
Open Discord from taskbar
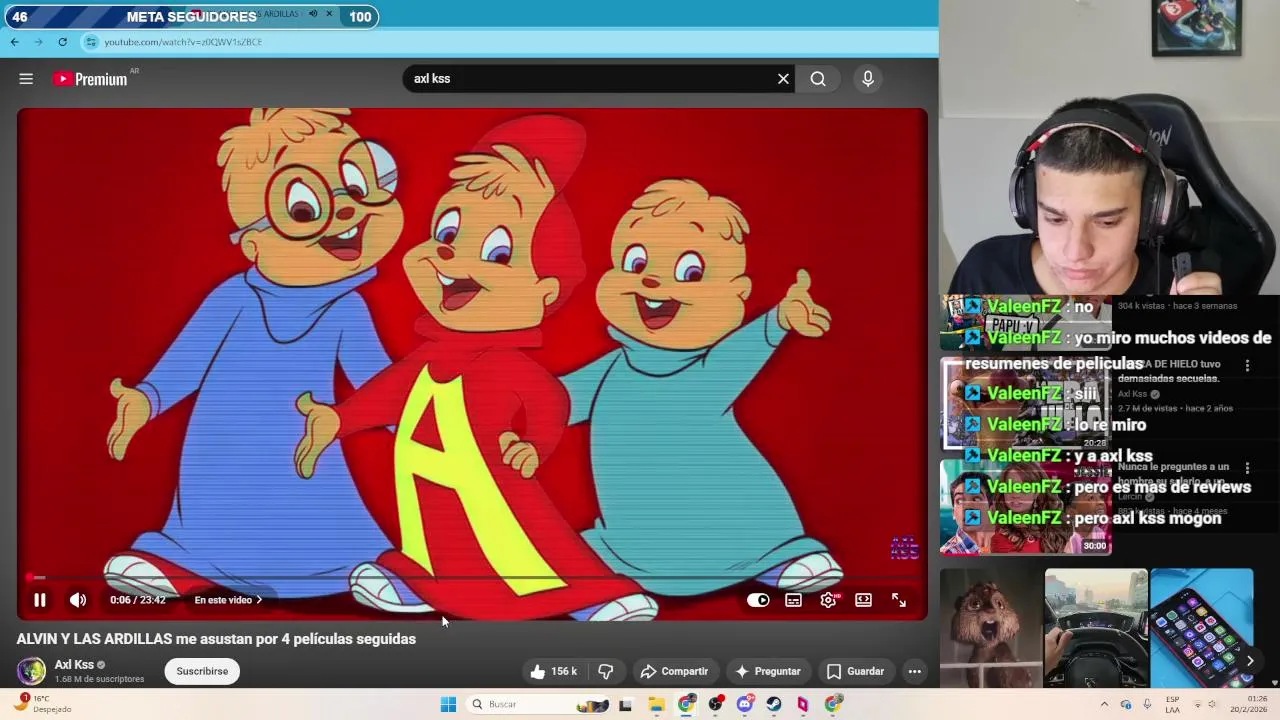click(744, 705)
